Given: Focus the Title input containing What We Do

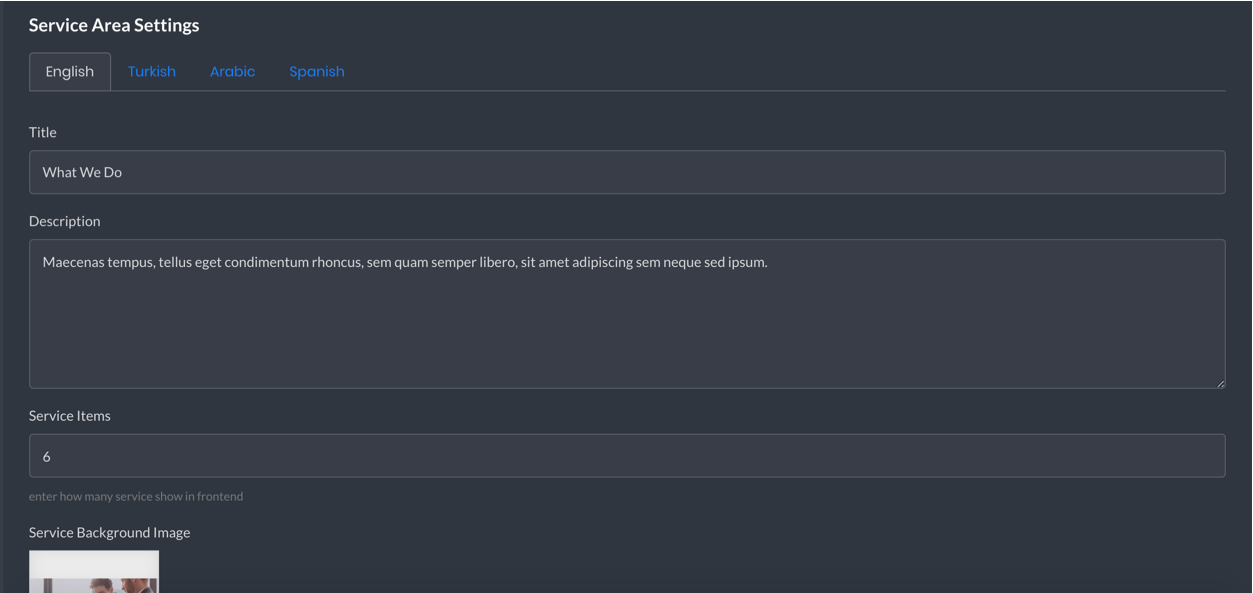Looking at the screenshot, I should coord(627,172).
